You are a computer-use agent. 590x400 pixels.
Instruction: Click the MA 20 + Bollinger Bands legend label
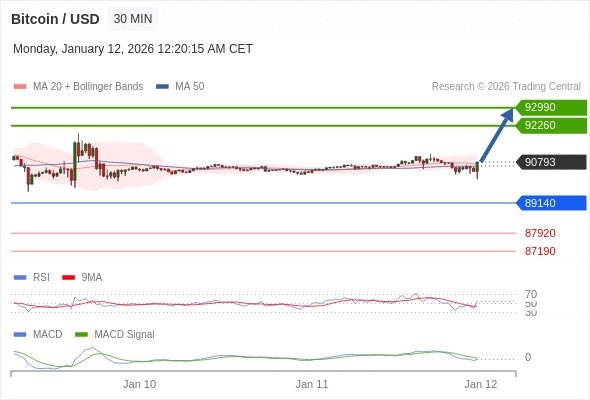[x=88, y=87]
